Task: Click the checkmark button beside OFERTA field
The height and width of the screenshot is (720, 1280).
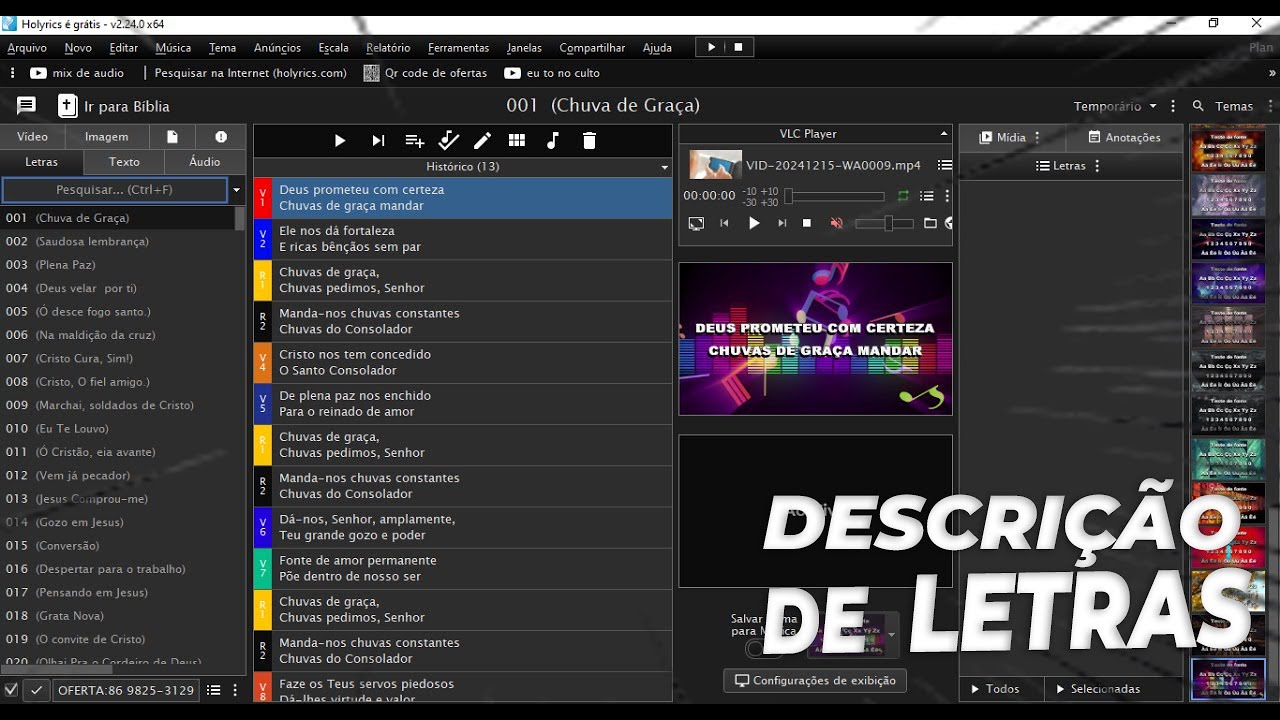Action: (36, 690)
